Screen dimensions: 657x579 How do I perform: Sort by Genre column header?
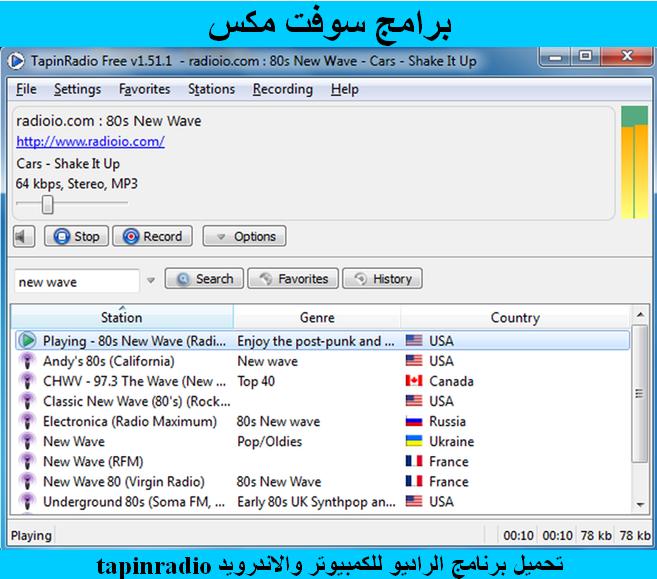(317, 317)
